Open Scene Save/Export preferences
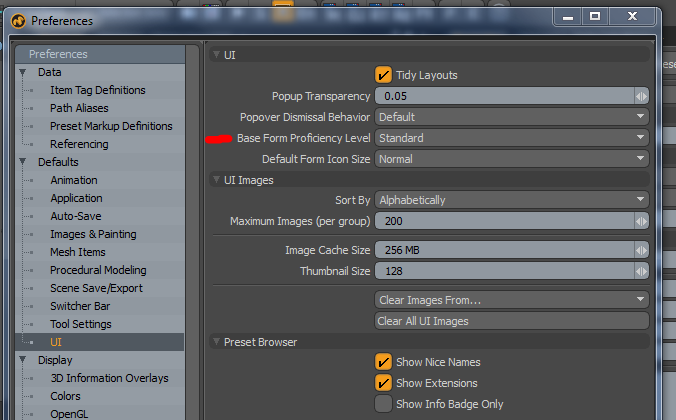This screenshot has width=676, height=420. [96, 288]
